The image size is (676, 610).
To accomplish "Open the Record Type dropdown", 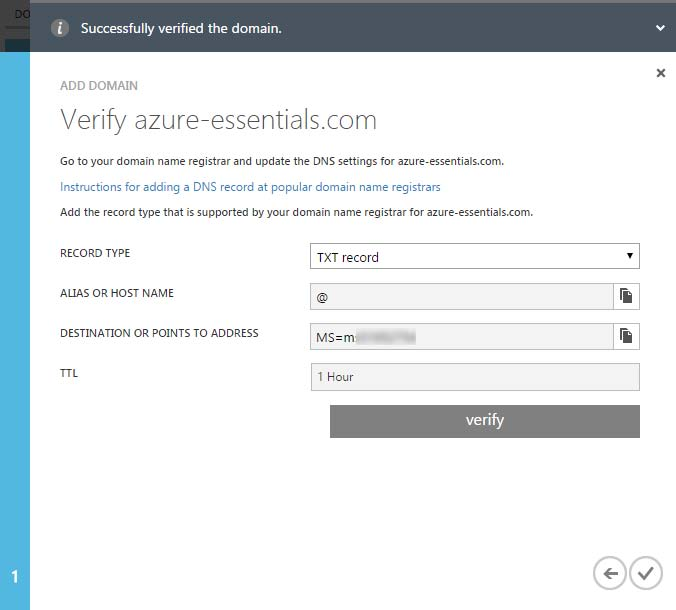I will coord(474,257).
